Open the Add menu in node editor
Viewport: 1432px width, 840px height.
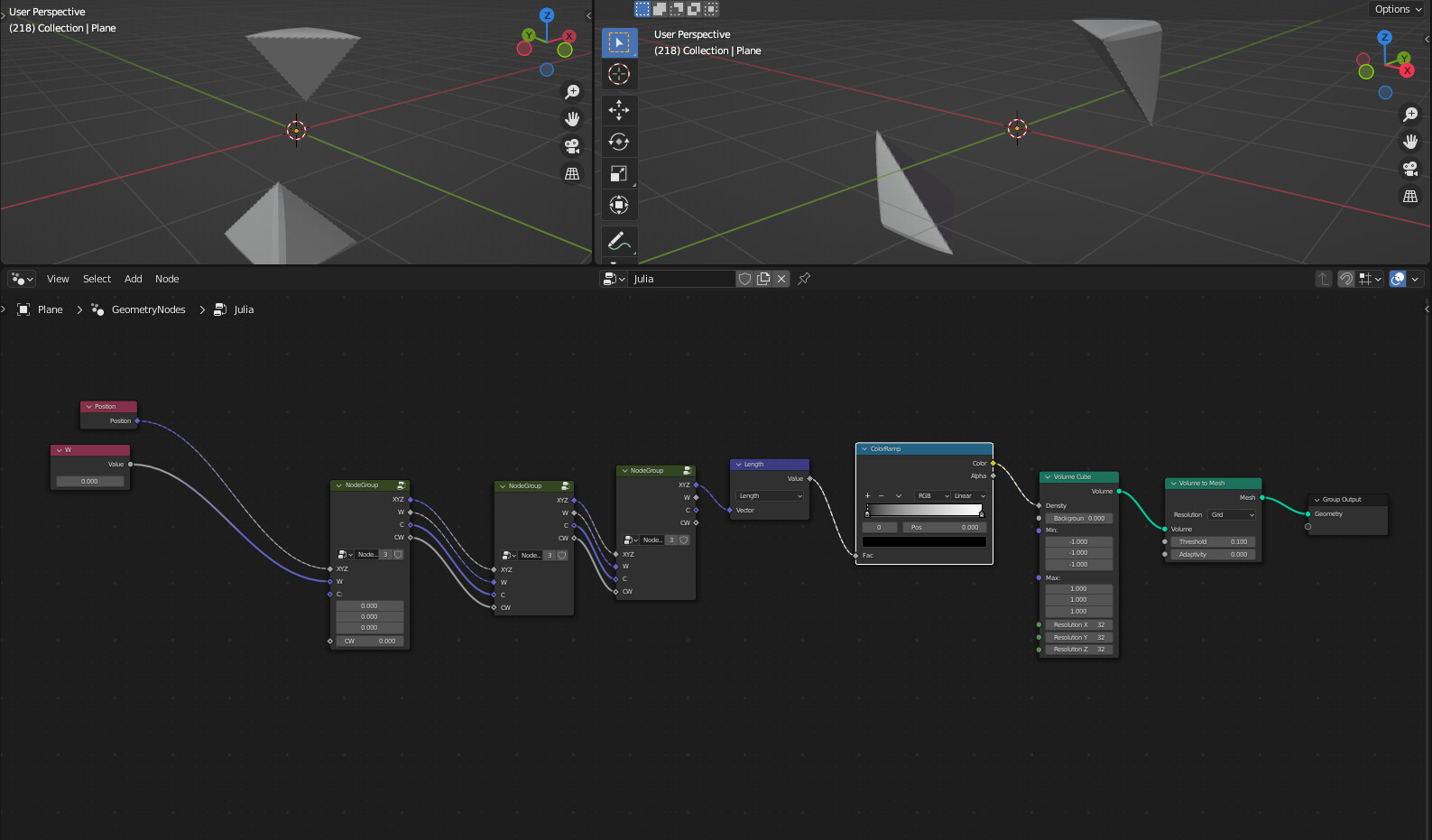[133, 279]
